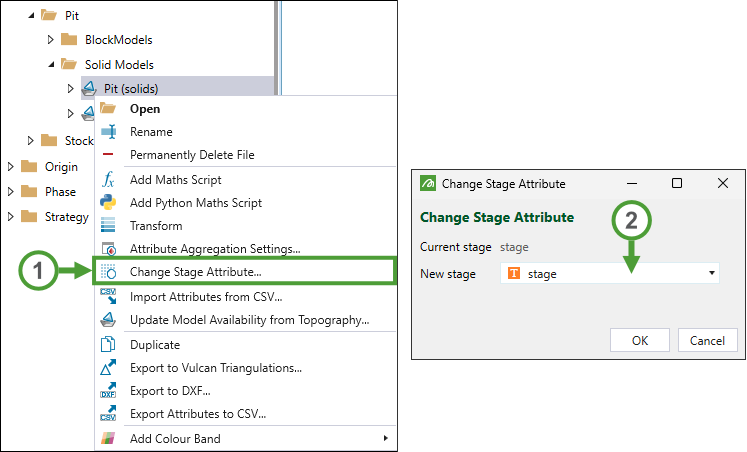Viewport: 747px width, 452px height.
Task: Click the Import Attributes CSV icon
Action: tap(109, 297)
